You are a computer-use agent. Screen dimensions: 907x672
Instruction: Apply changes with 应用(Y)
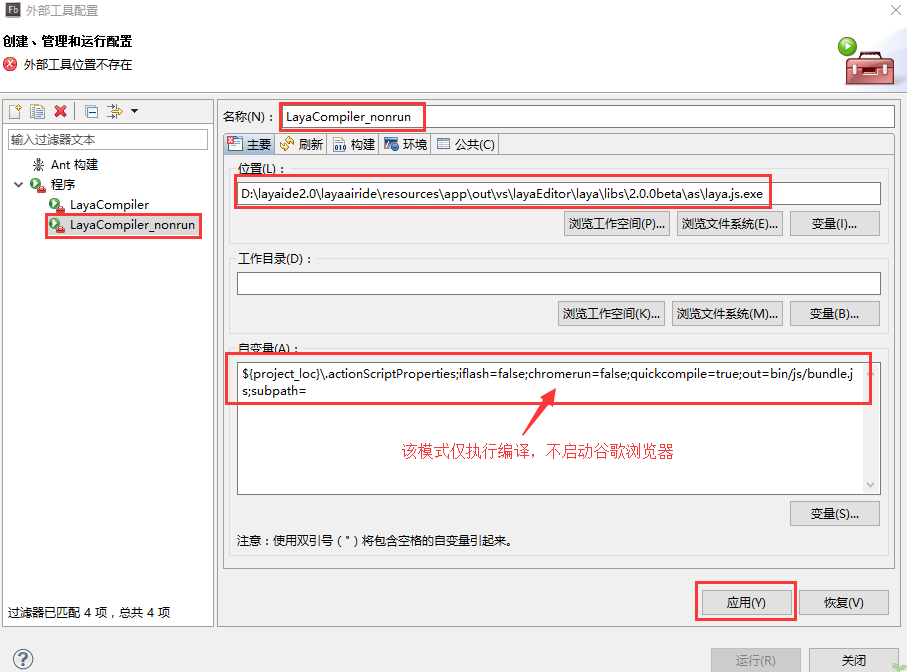[x=746, y=603]
